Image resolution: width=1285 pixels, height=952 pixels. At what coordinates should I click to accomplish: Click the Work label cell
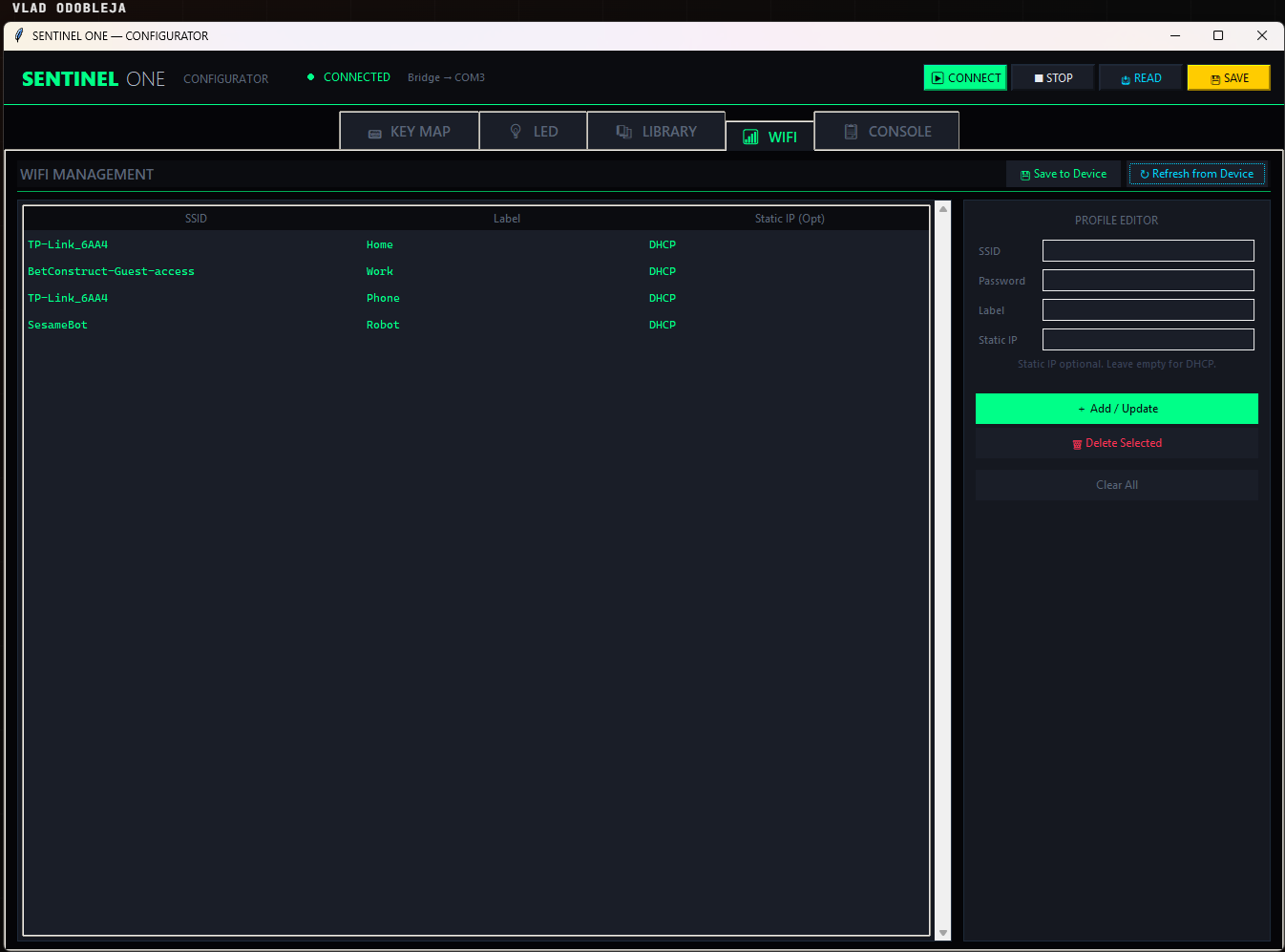coord(380,272)
